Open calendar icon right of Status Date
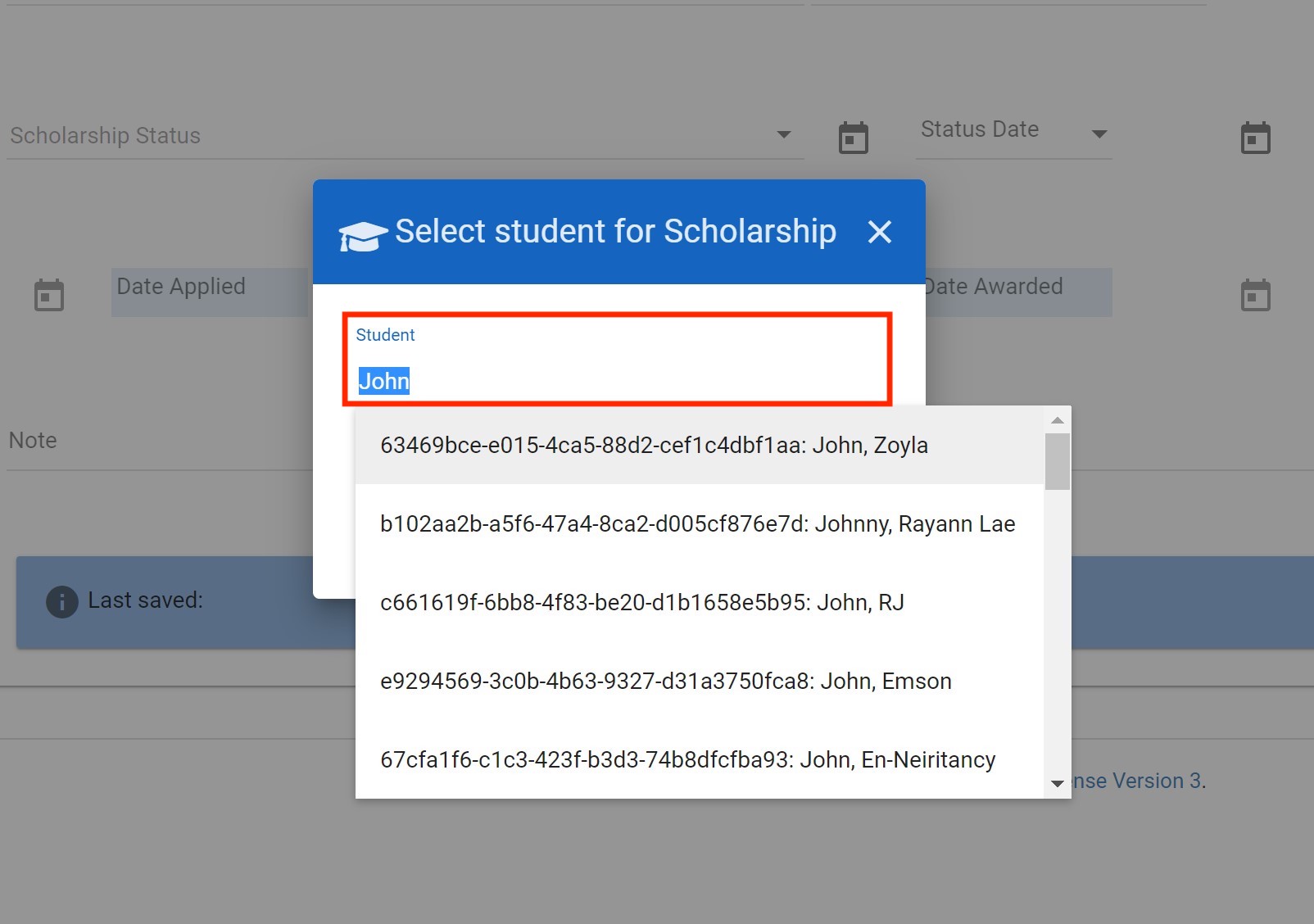The width and height of the screenshot is (1314, 924). click(x=1255, y=138)
